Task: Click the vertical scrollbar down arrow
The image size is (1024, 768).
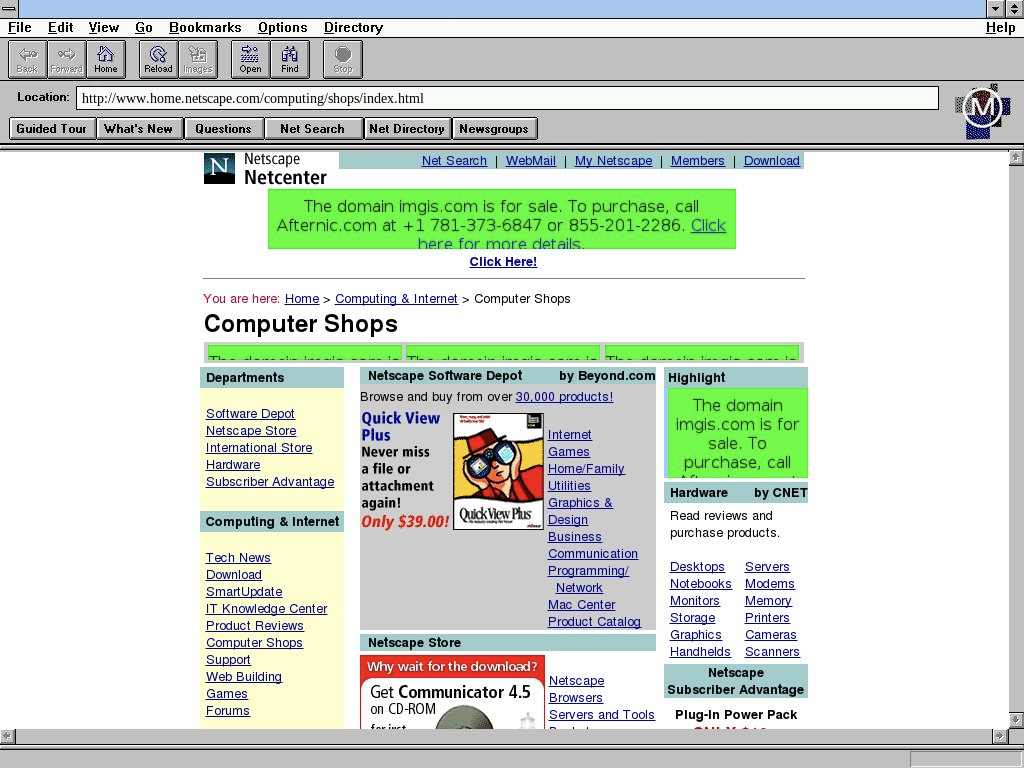Action: point(1016,720)
